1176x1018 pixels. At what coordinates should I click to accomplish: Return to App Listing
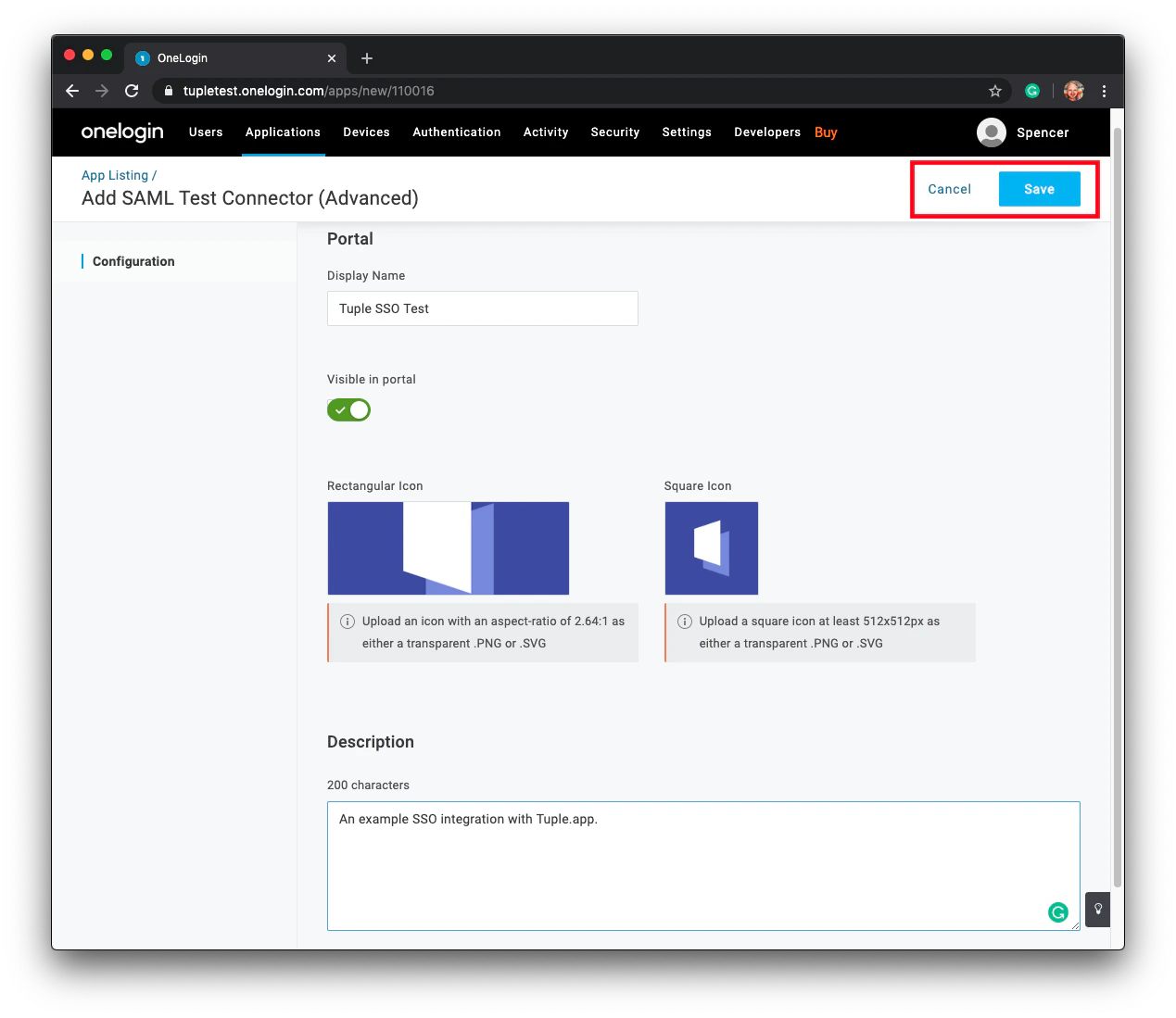[x=114, y=174]
